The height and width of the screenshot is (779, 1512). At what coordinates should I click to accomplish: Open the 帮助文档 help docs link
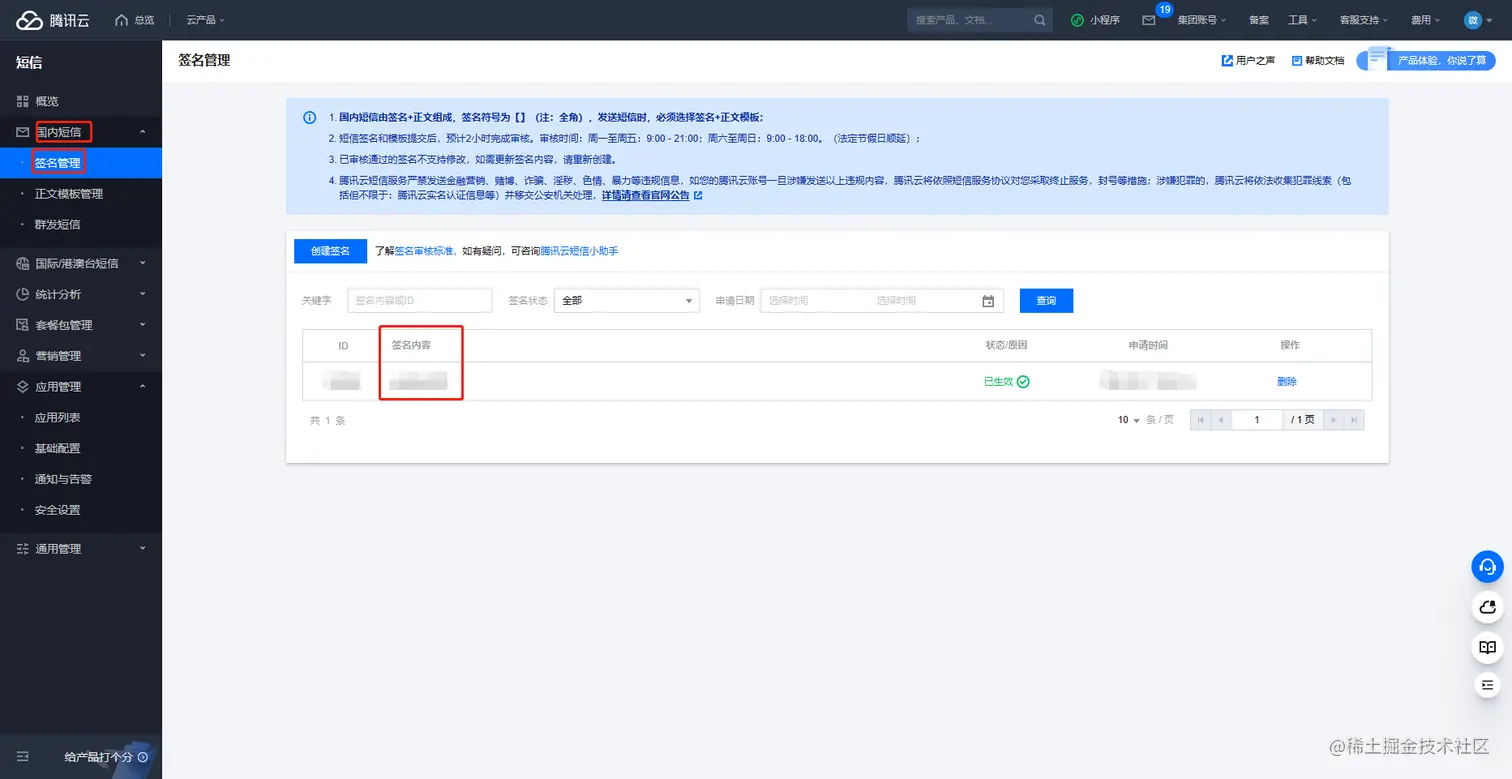(x=1318, y=61)
